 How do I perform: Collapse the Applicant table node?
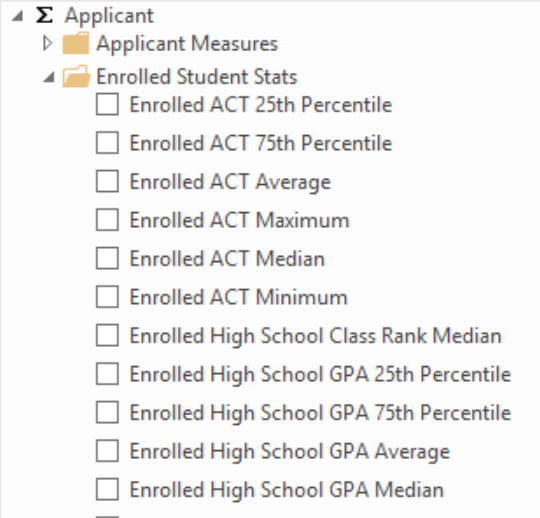pyautogui.click(x=17, y=16)
